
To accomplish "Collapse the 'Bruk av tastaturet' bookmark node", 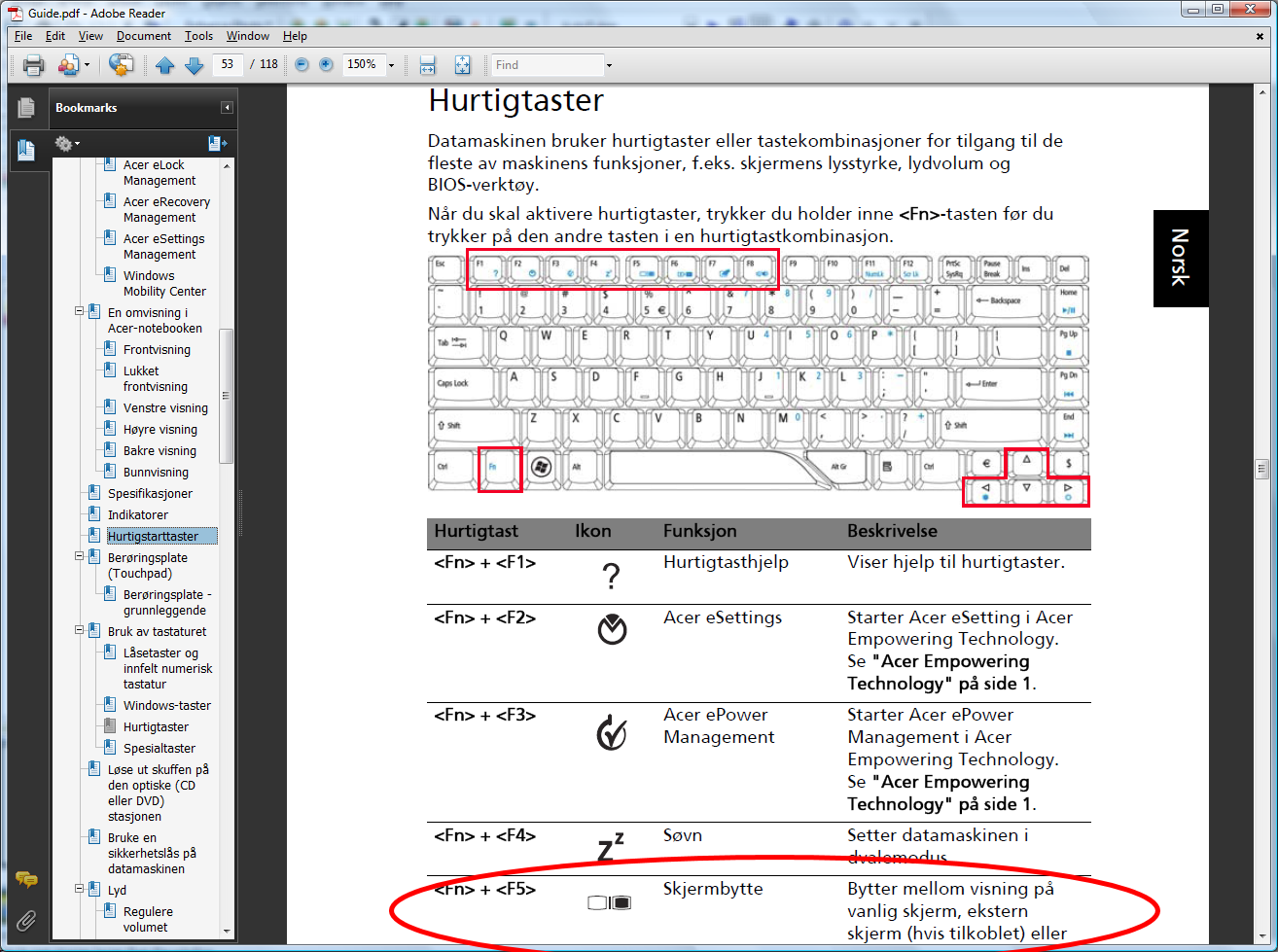I will coord(80,631).
